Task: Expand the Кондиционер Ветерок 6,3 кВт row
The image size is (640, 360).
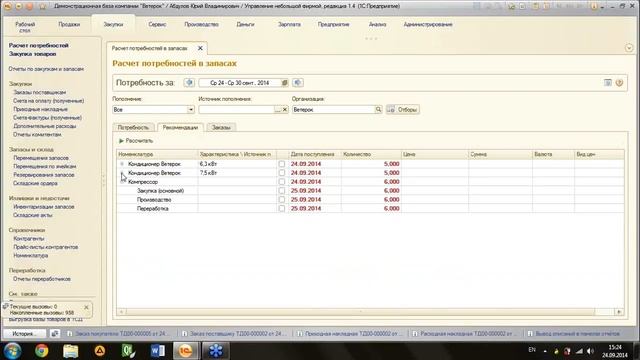Action: pos(122,164)
